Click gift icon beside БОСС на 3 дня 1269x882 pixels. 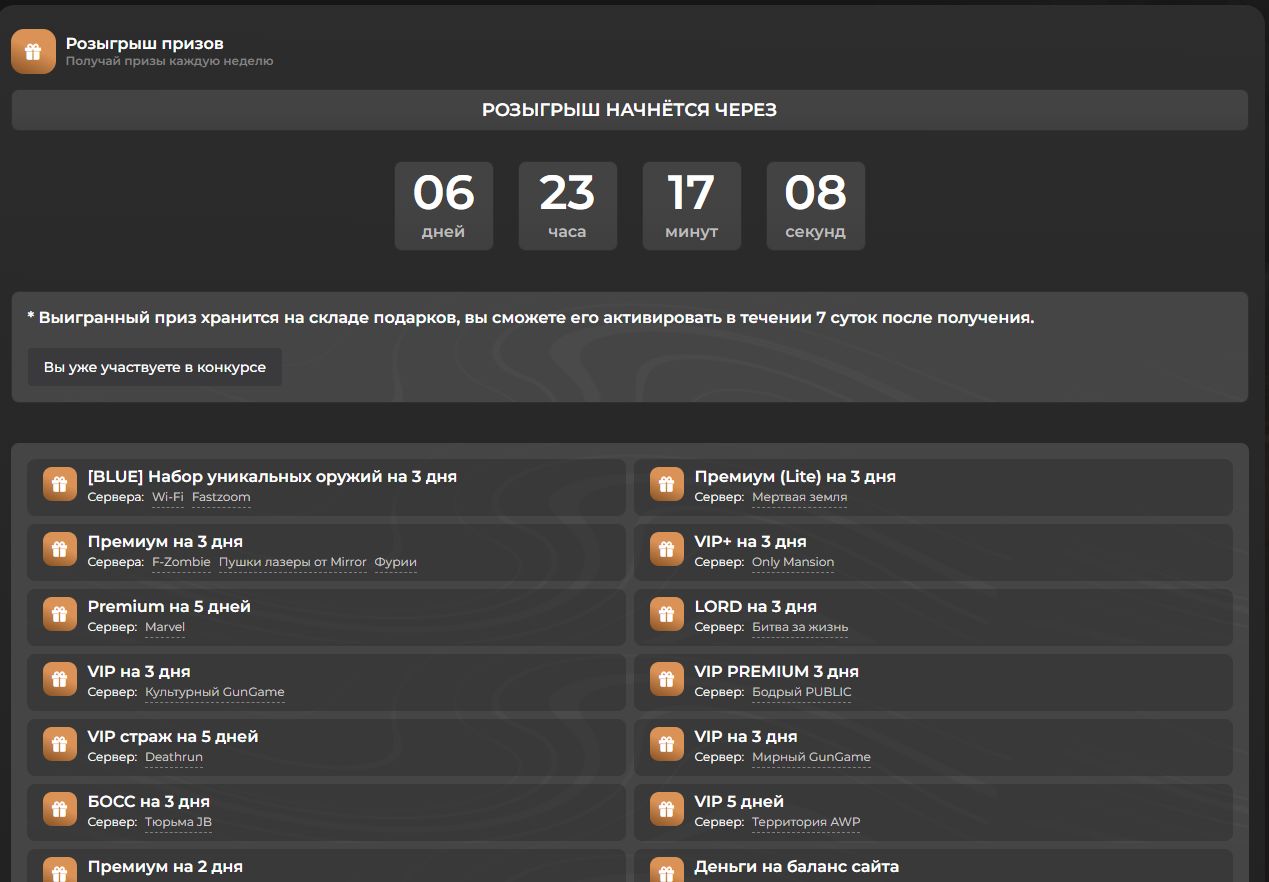pyautogui.click(x=60, y=810)
